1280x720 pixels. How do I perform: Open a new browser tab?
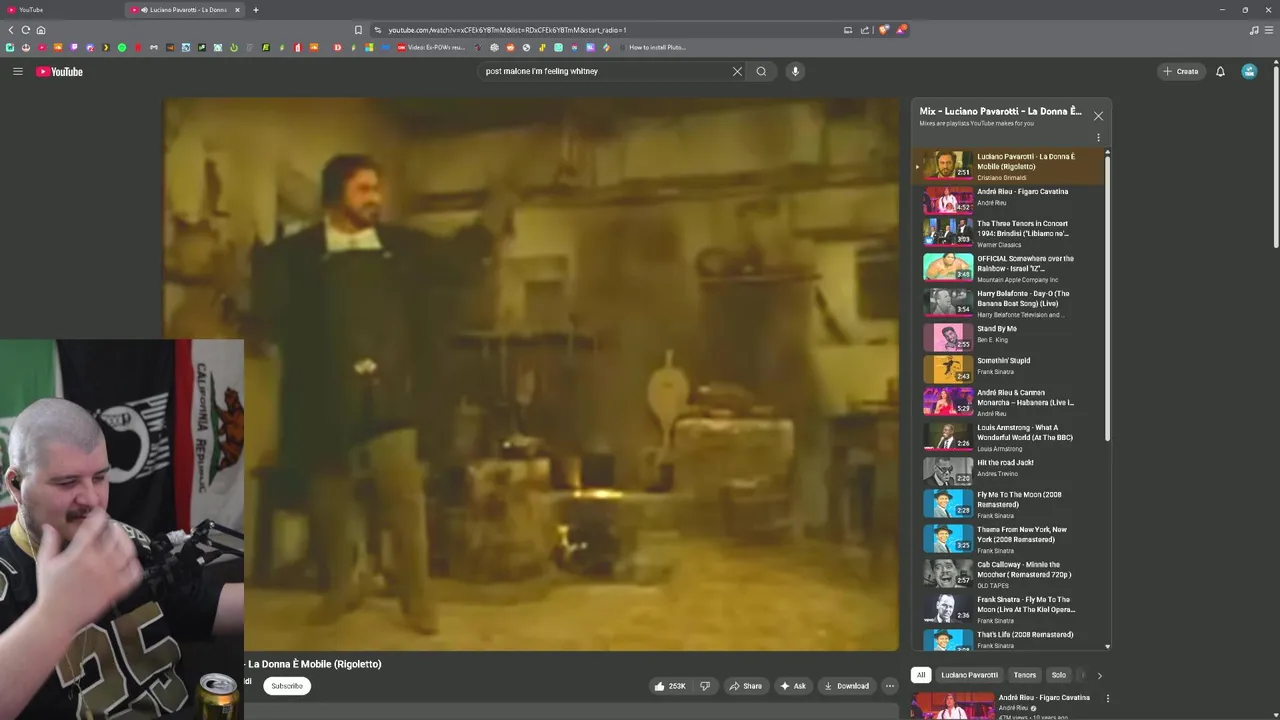(x=255, y=10)
